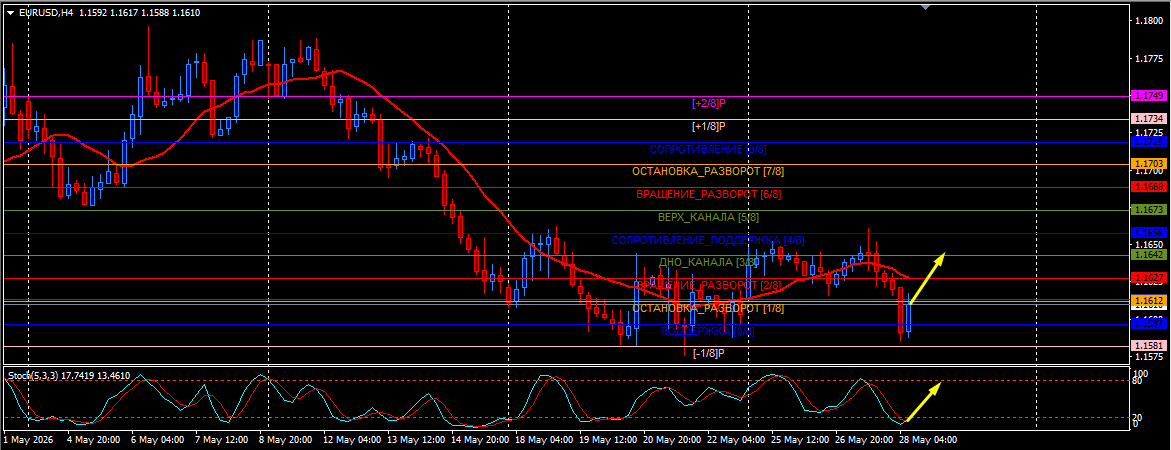Click the ПОДДЕРЖКА [0/8] level label
This screenshot has width=1171, height=450.
(707, 331)
